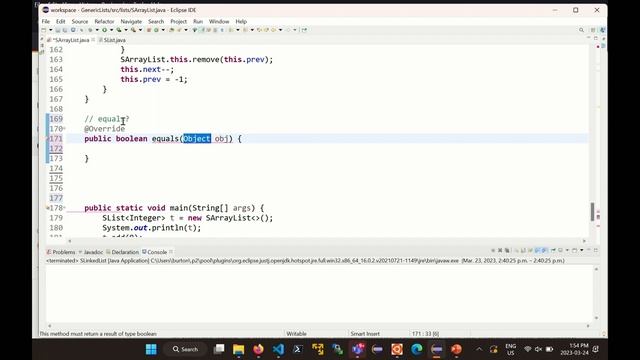Click the Console vertical scroll down arrow
This screenshot has height=360, width=640.
[596, 318]
